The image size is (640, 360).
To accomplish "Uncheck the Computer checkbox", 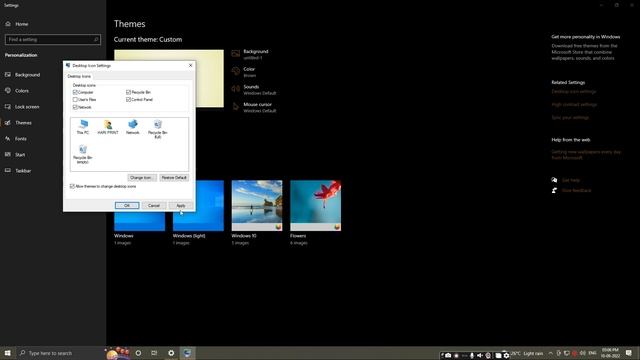I will point(75,92).
